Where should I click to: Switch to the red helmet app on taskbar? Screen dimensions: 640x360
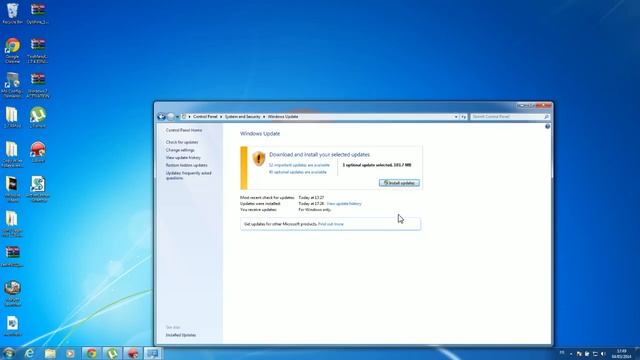(133, 353)
